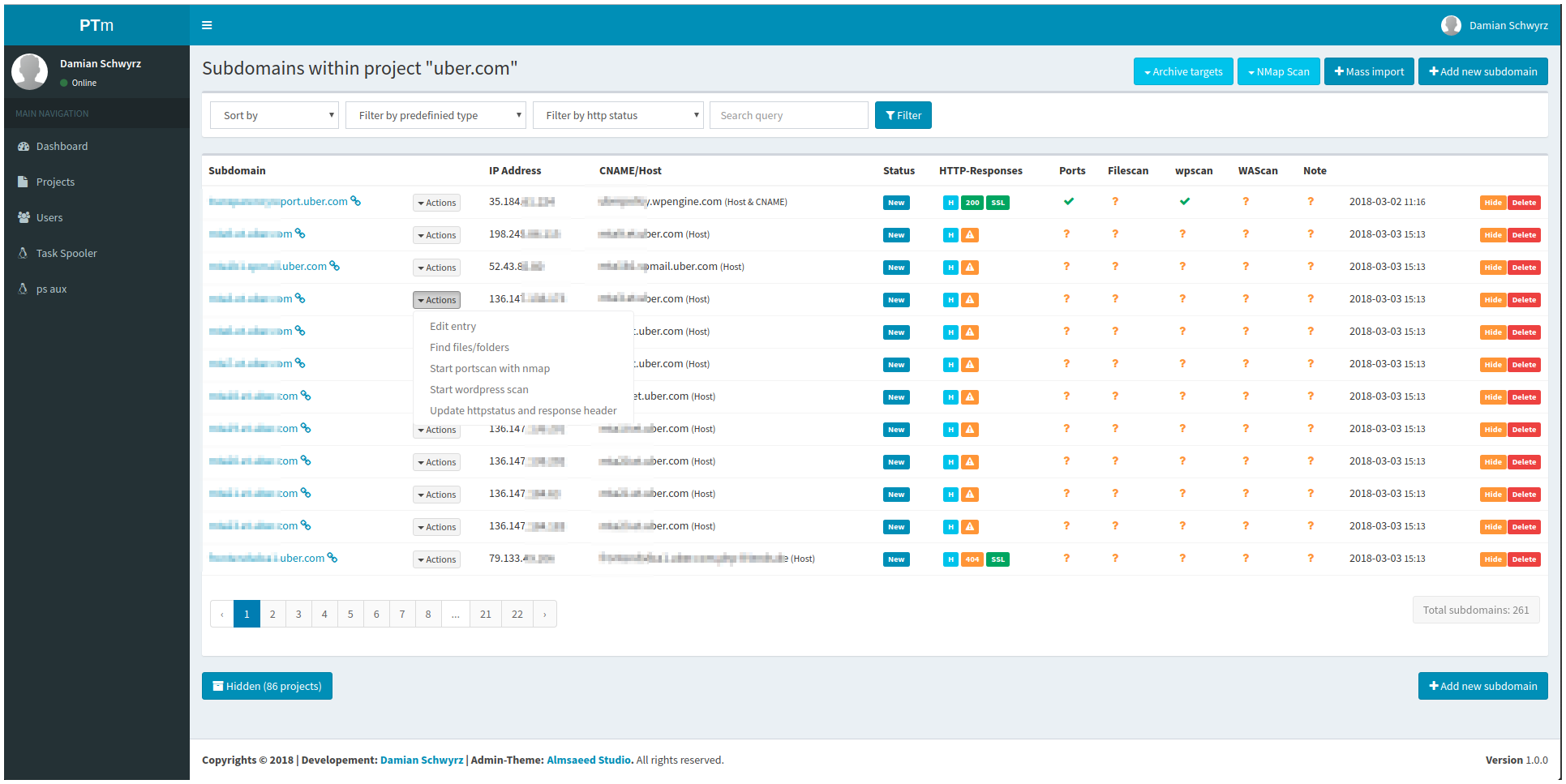The width and height of the screenshot is (1566, 784).
Task: Click the 2018-03-02 11:16 timestamp
Action: [1387, 202]
